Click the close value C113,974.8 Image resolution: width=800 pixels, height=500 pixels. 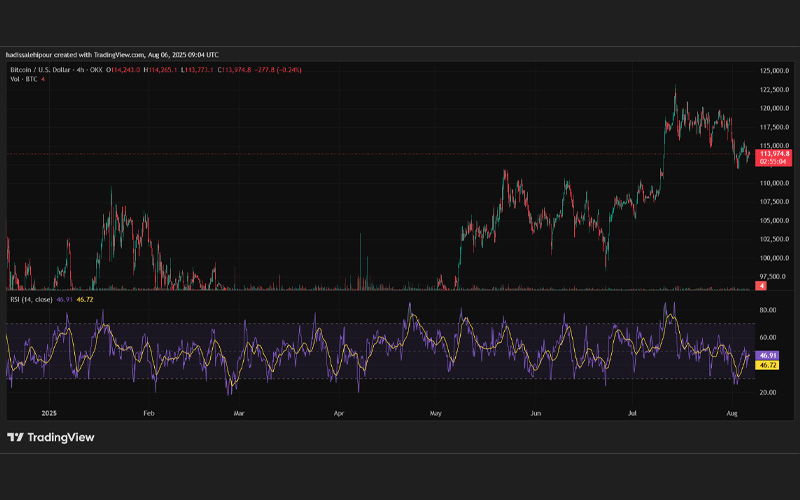pos(234,70)
